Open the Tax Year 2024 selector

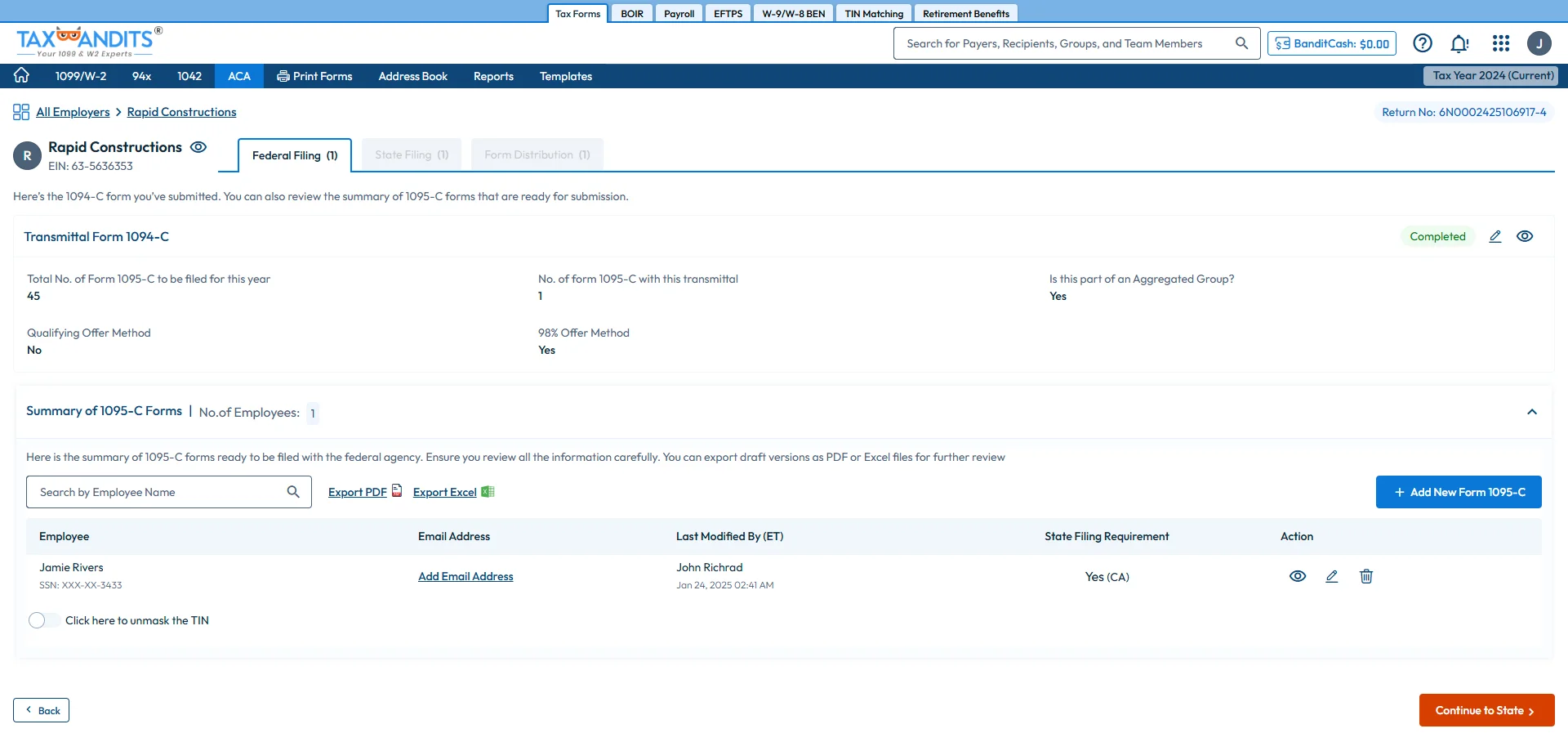tap(1491, 76)
